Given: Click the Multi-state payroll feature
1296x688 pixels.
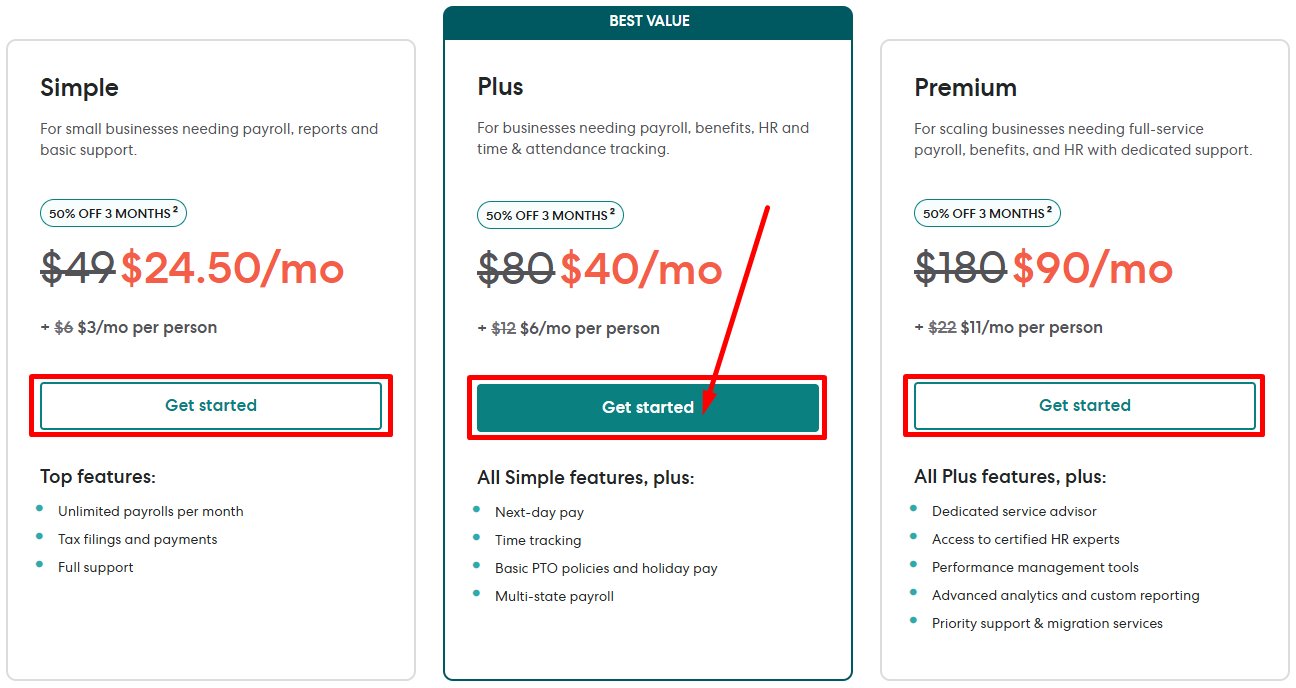Looking at the screenshot, I should point(554,597).
